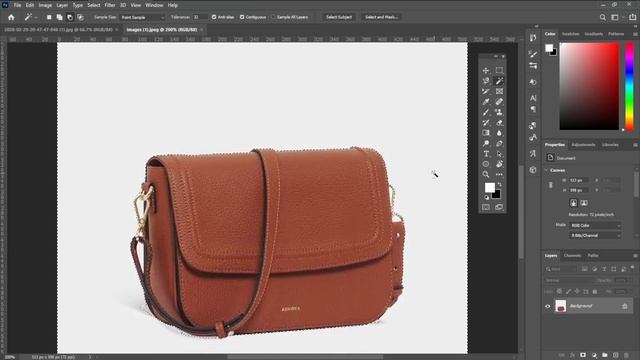Open the File menu

pos(17,5)
